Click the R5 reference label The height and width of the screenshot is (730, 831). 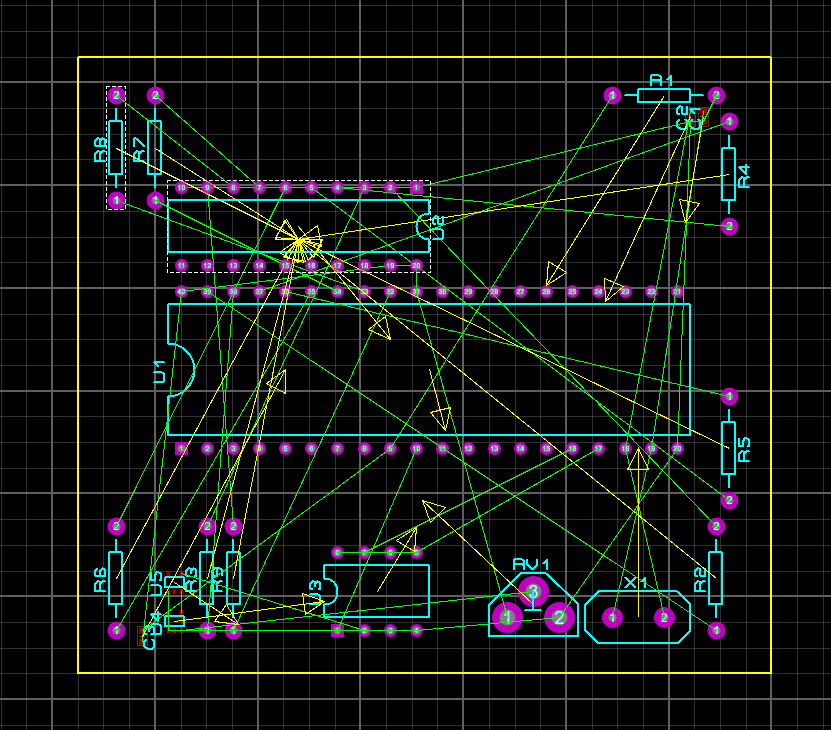[x=744, y=450]
